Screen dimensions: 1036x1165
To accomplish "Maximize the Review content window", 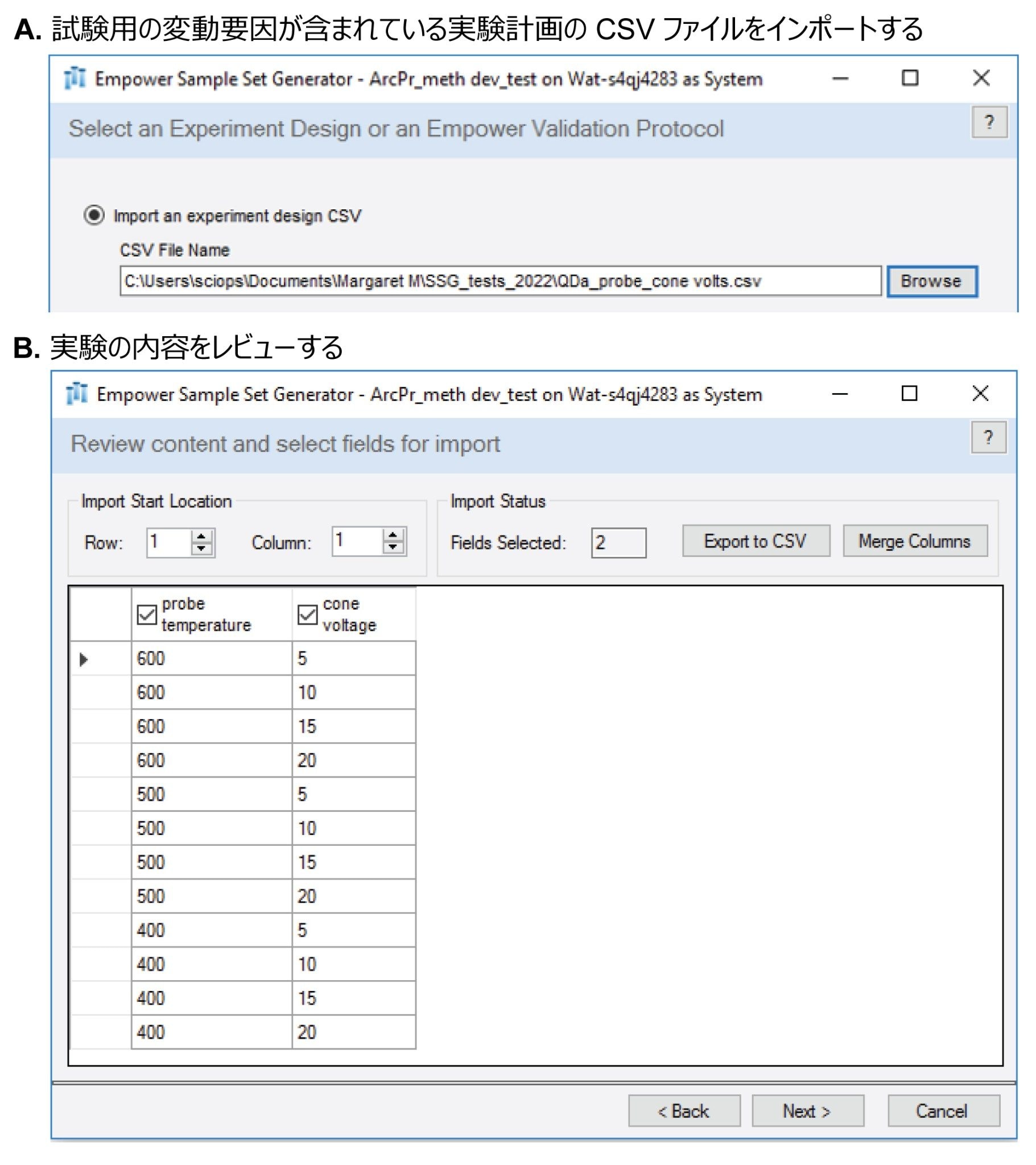I will [910, 393].
